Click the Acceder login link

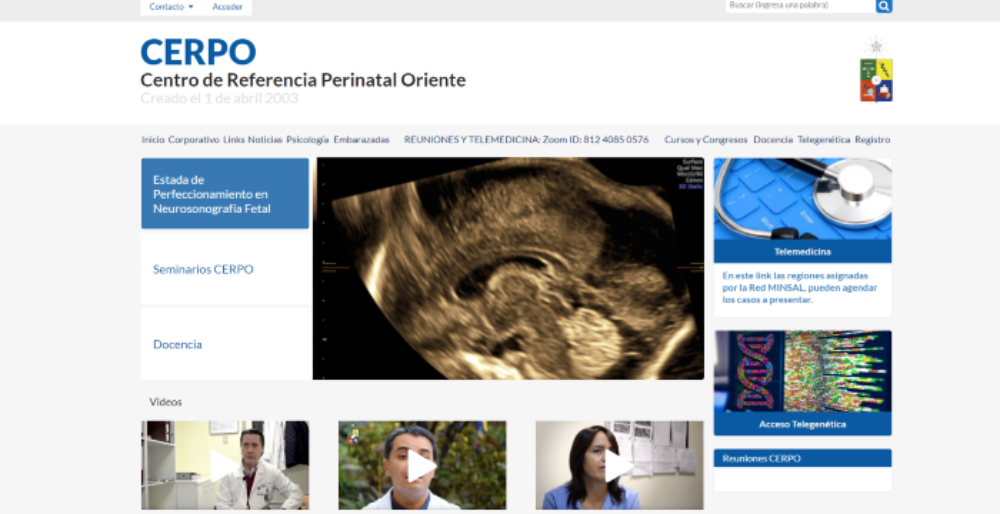point(227,7)
